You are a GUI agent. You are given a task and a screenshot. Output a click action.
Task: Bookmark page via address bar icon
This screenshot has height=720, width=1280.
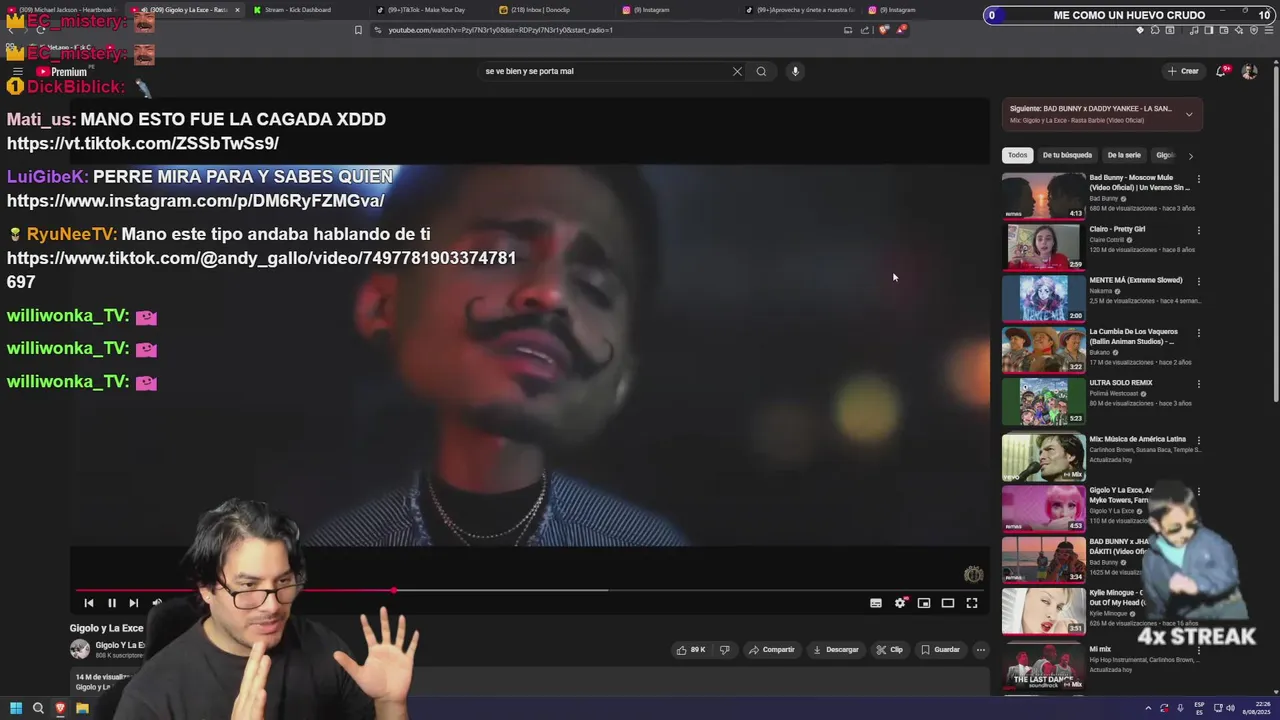click(x=358, y=30)
